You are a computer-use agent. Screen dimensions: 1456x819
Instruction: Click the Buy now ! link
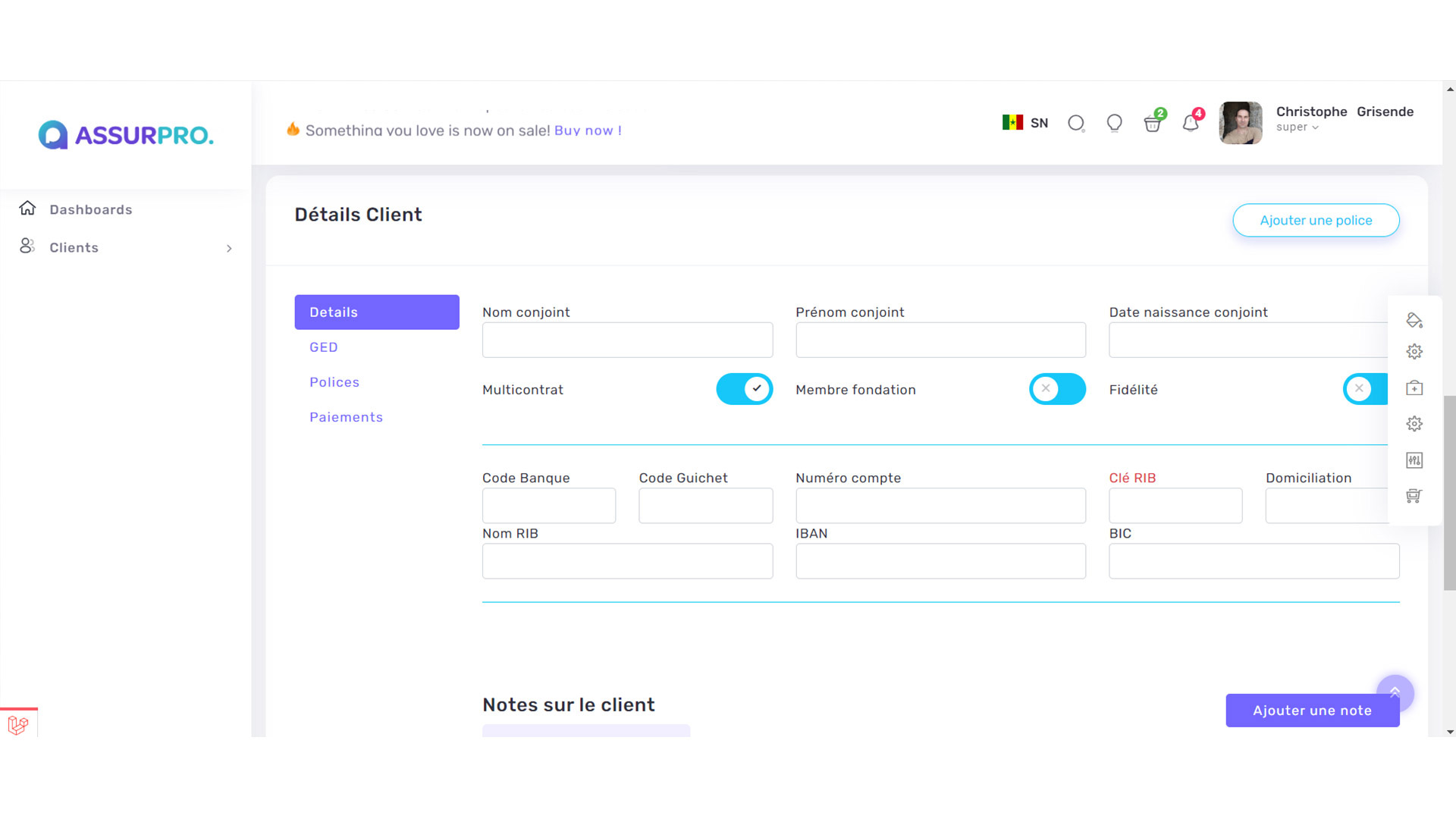click(588, 130)
